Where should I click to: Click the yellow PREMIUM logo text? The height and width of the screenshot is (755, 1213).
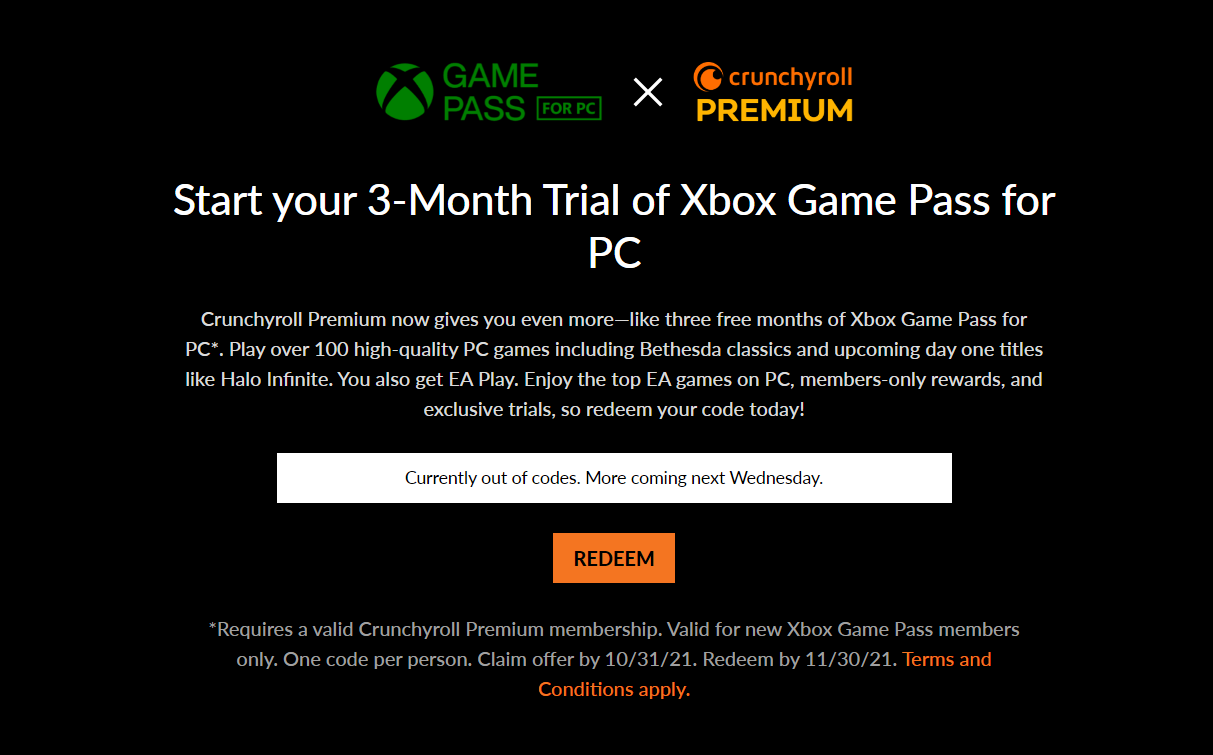pyautogui.click(x=774, y=111)
